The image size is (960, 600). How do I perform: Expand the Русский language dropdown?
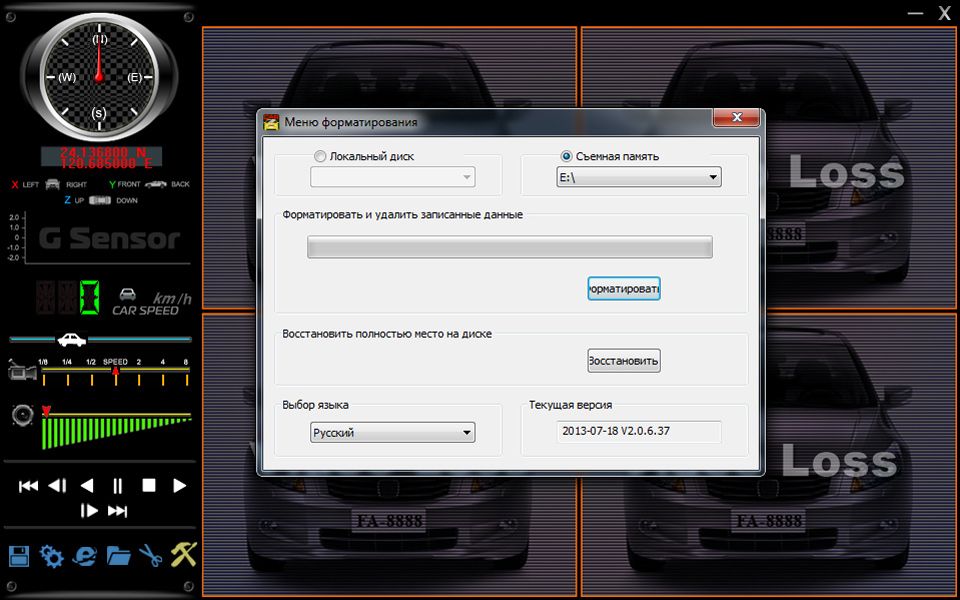tap(392, 433)
